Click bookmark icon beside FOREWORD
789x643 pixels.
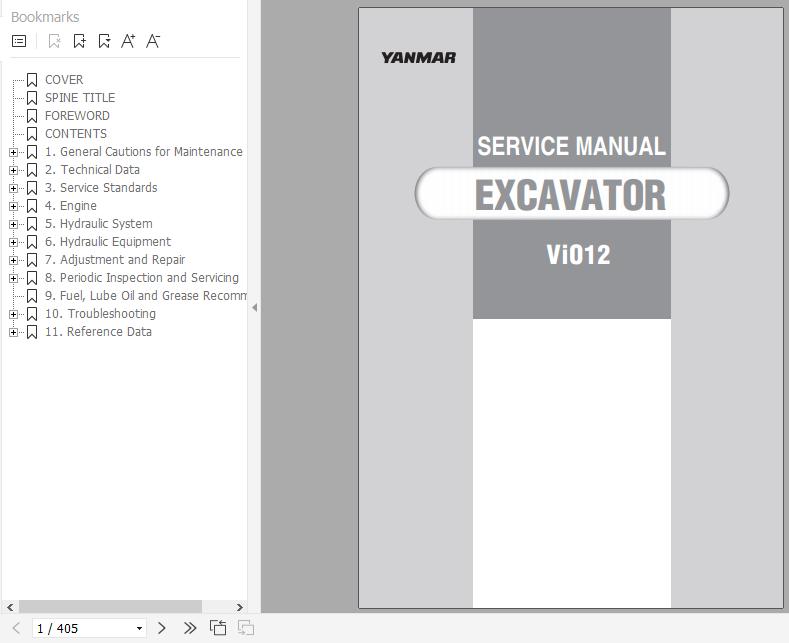pos(32,116)
